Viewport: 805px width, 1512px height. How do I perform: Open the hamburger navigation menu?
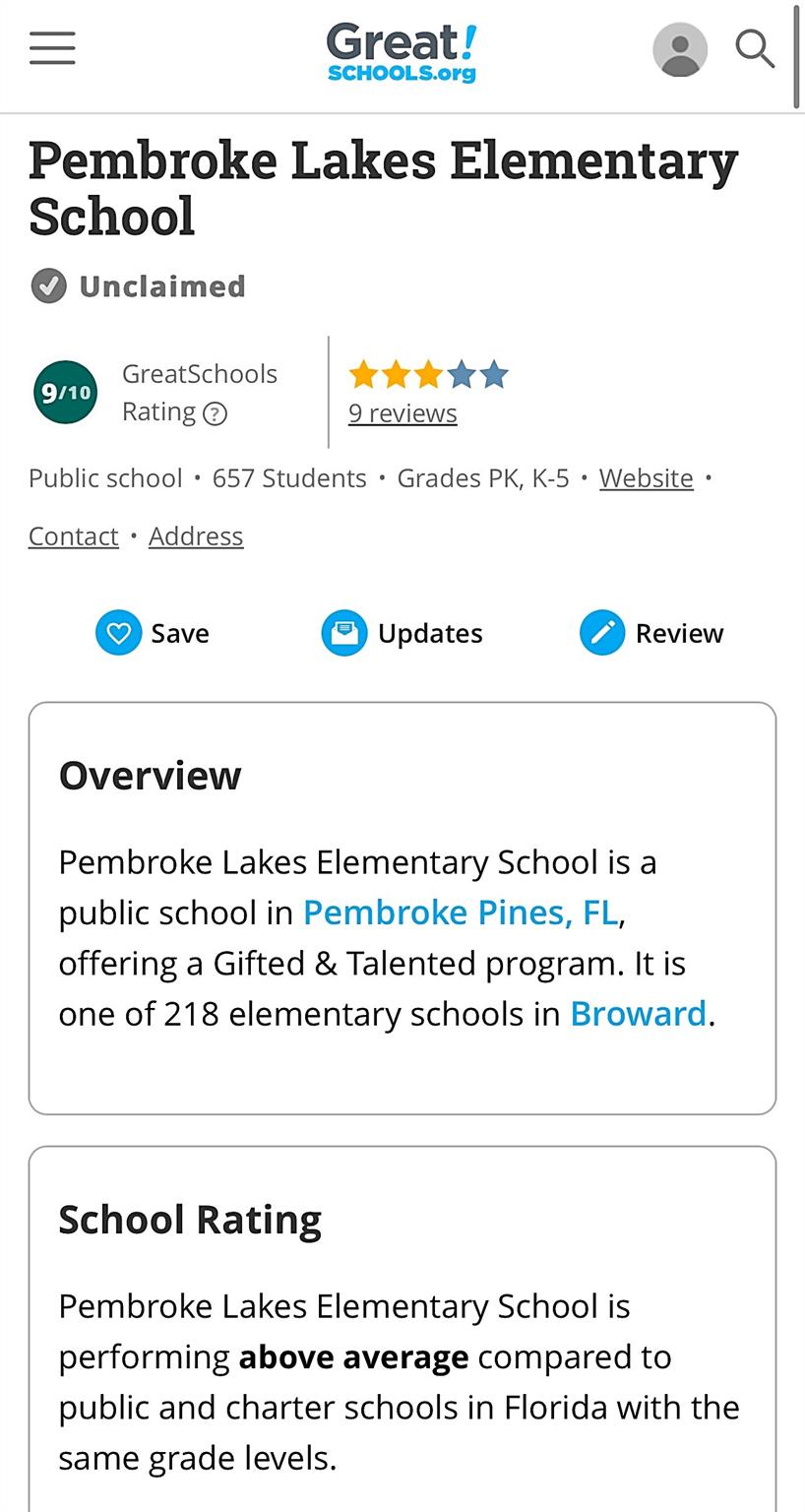52,47
